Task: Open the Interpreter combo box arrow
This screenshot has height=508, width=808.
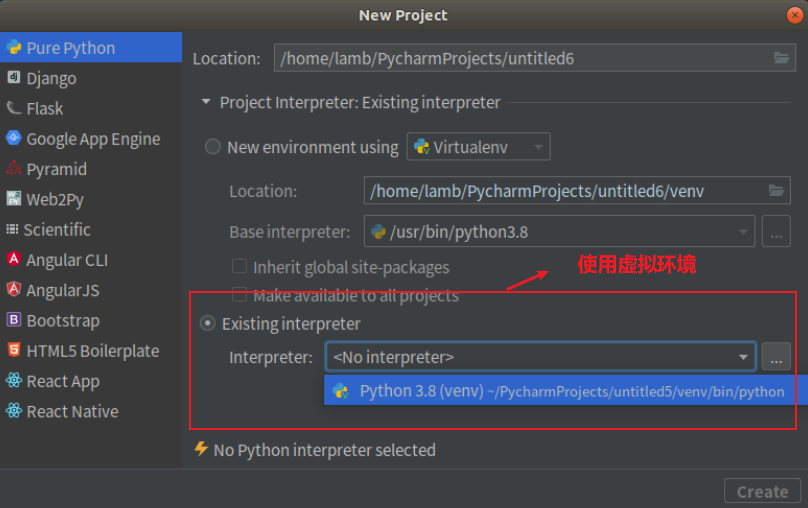Action: click(743, 357)
